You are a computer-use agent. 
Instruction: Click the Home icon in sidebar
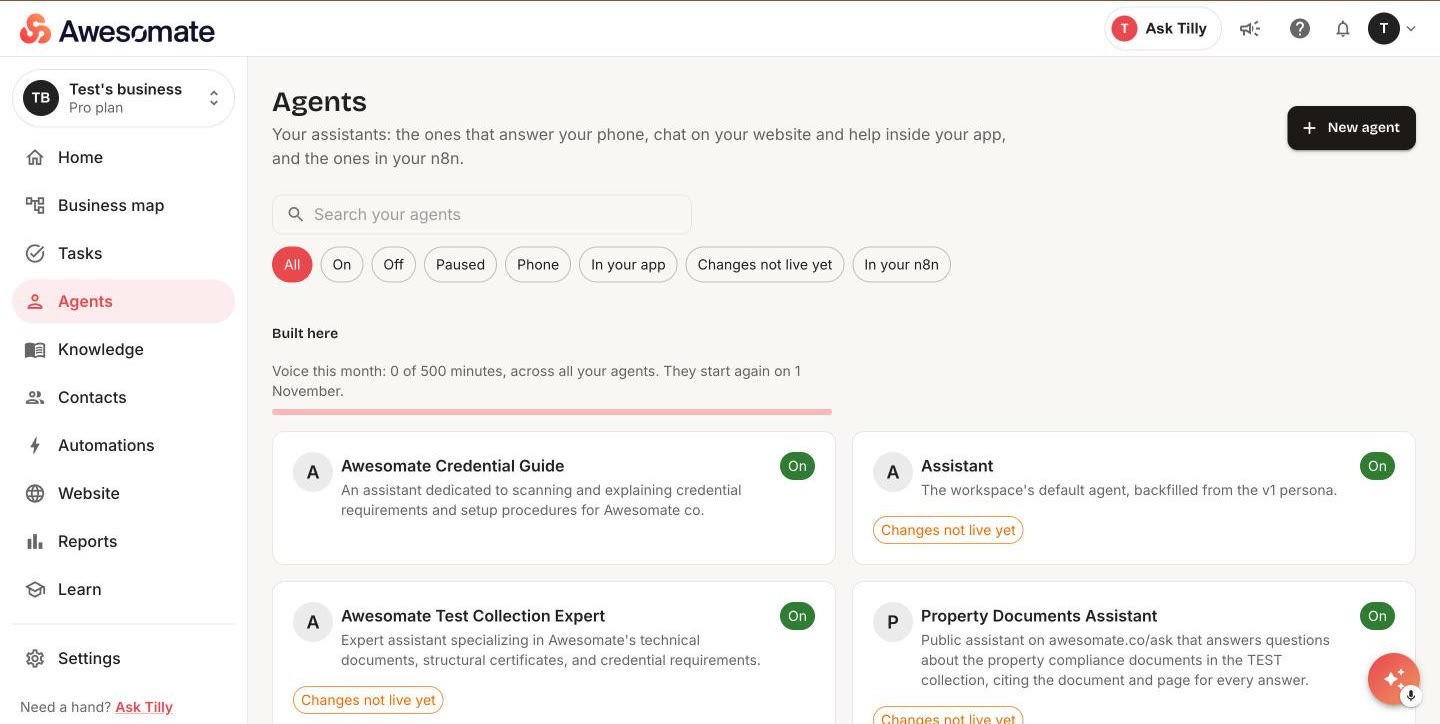pos(35,157)
